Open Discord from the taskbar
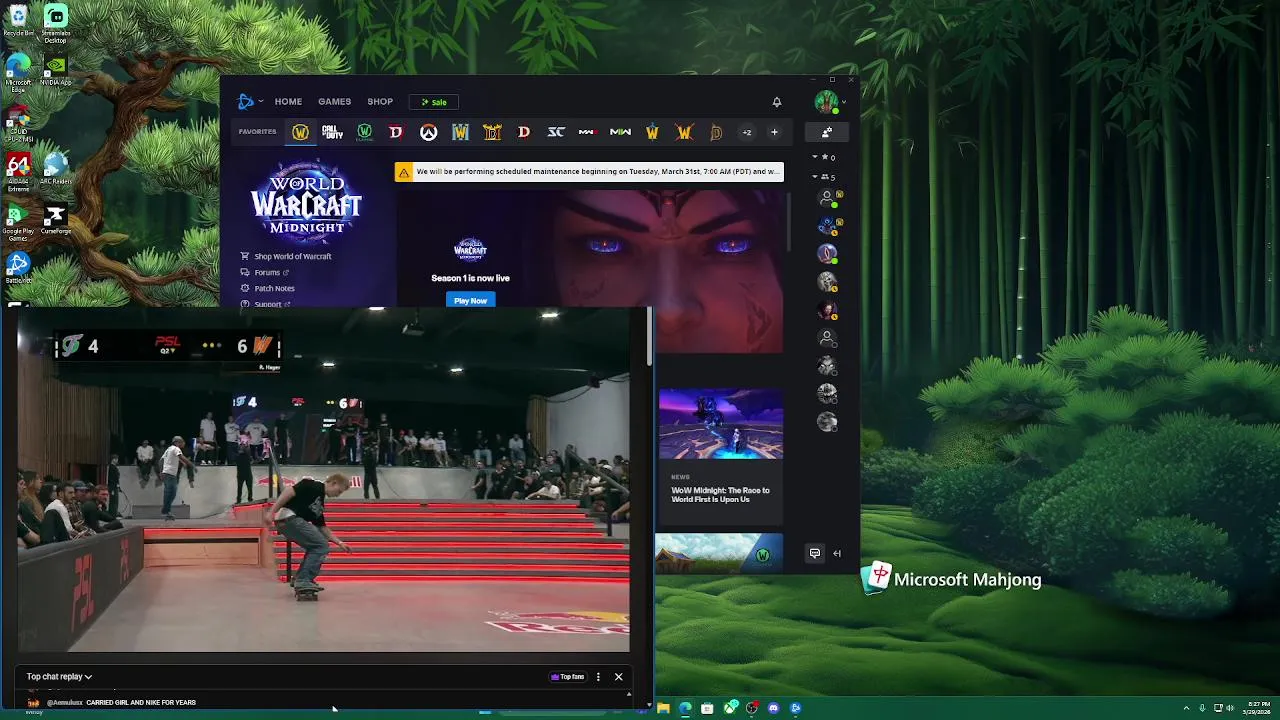Screen dimensions: 1280x720 click(773, 708)
